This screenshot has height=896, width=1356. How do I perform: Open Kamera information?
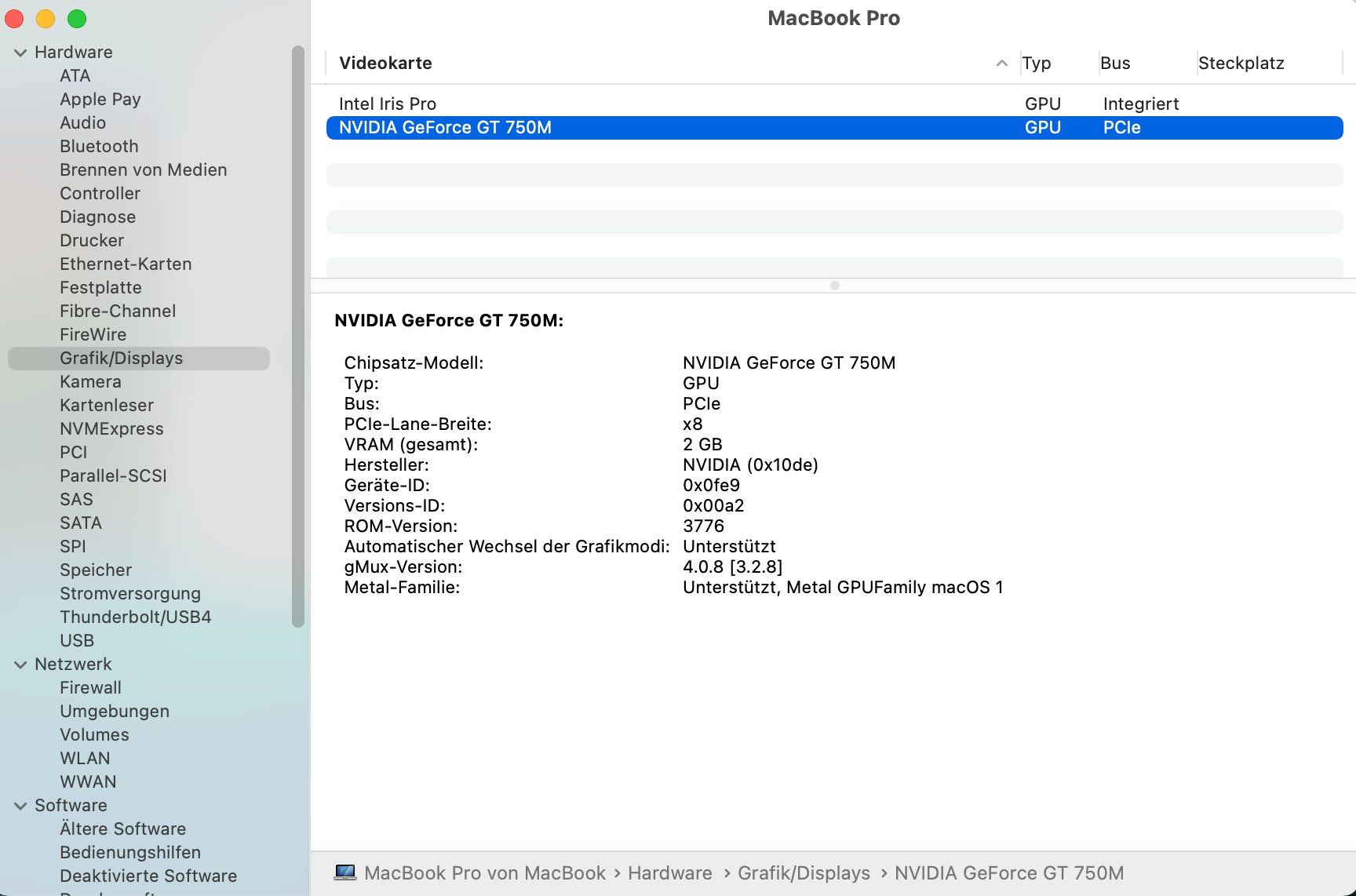coord(90,381)
